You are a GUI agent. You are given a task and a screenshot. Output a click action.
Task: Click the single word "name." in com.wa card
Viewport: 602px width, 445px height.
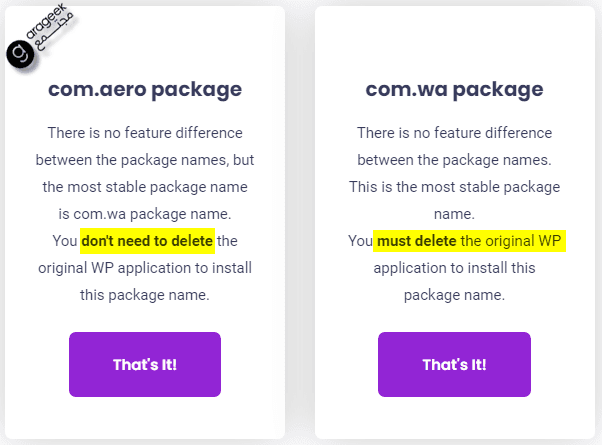(x=454, y=214)
